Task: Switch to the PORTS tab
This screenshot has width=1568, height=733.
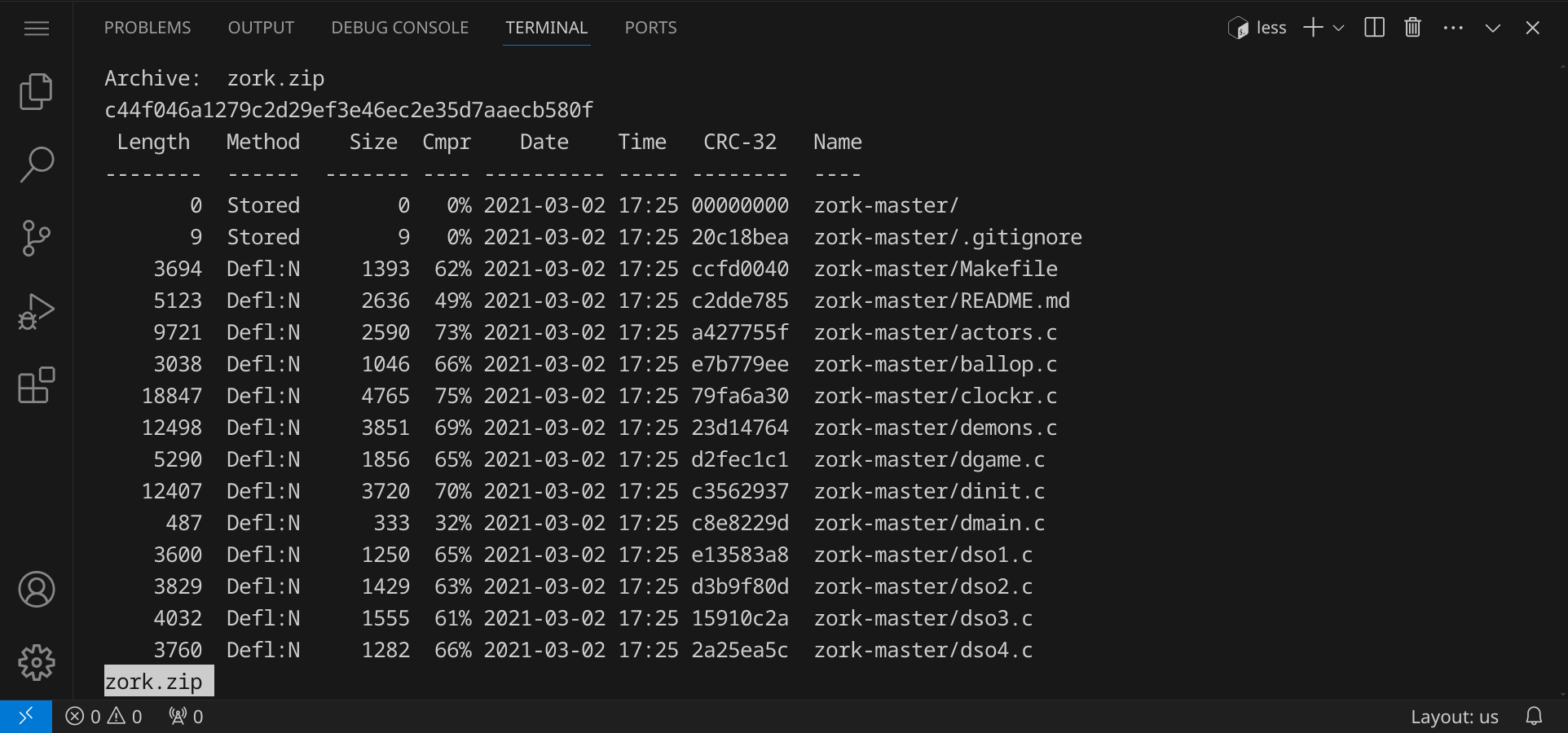Action: pyautogui.click(x=650, y=28)
